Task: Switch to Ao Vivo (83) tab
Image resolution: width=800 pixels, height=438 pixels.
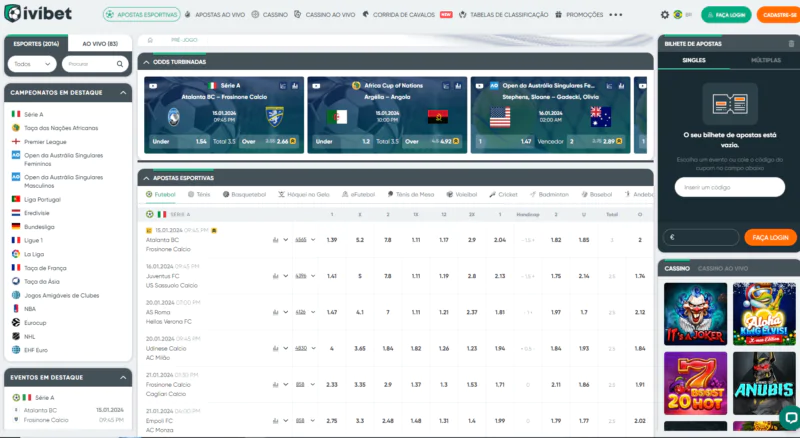Action: [x=100, y=44]
